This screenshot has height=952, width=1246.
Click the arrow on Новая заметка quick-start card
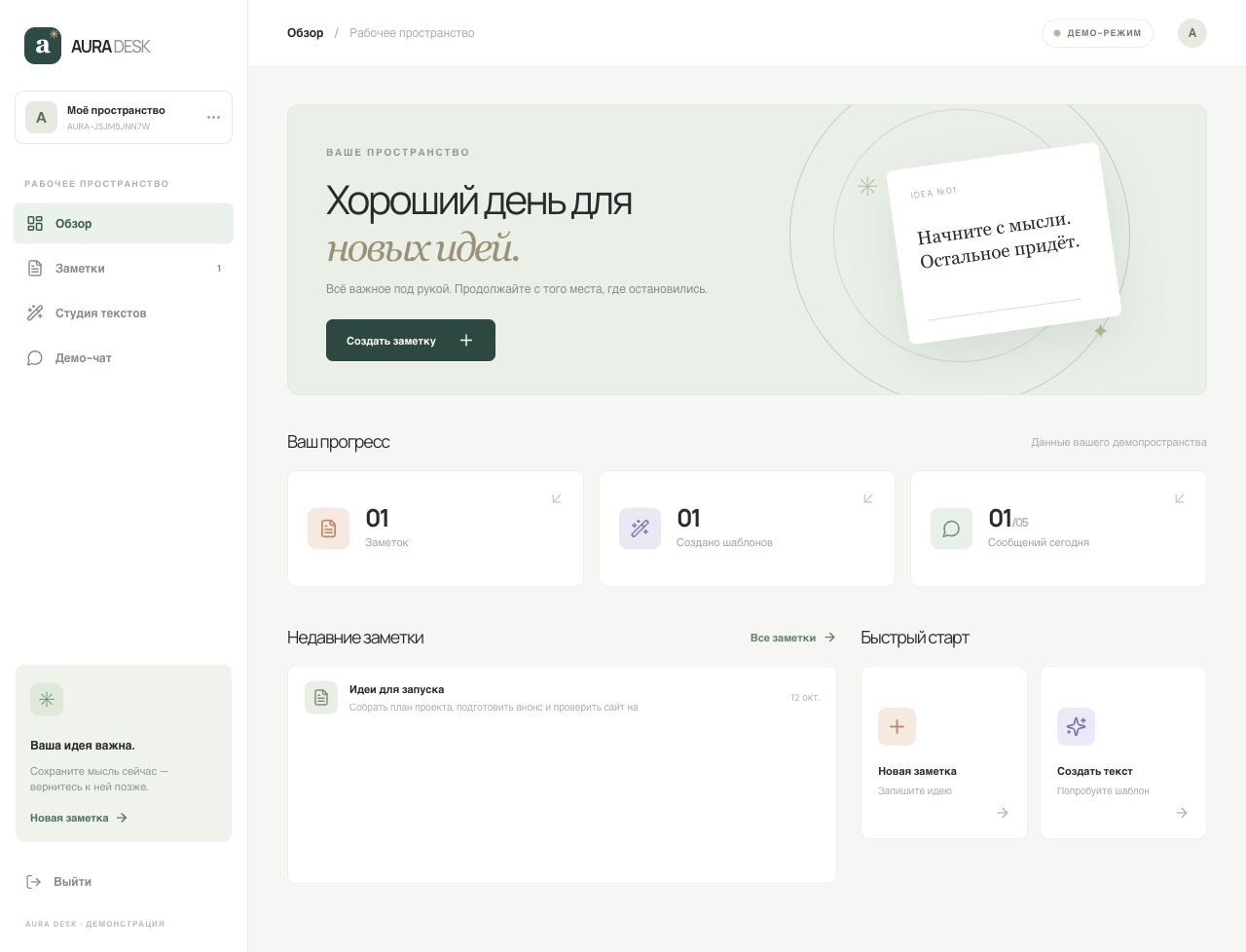pyautogui.click(x=1003, y=813)
